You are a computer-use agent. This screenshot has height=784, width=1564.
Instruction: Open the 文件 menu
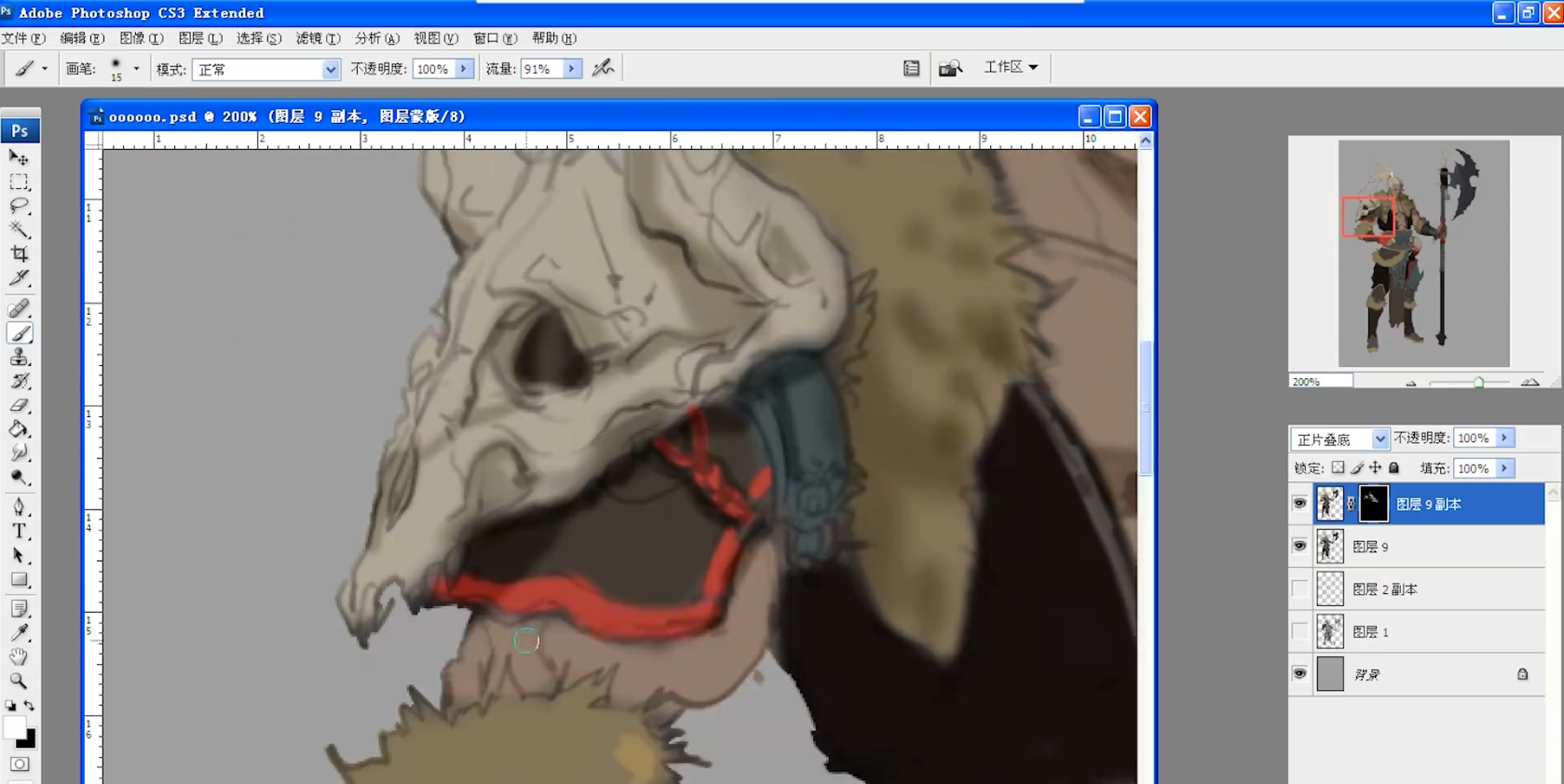pyautogui.click(x=23, y=38)
